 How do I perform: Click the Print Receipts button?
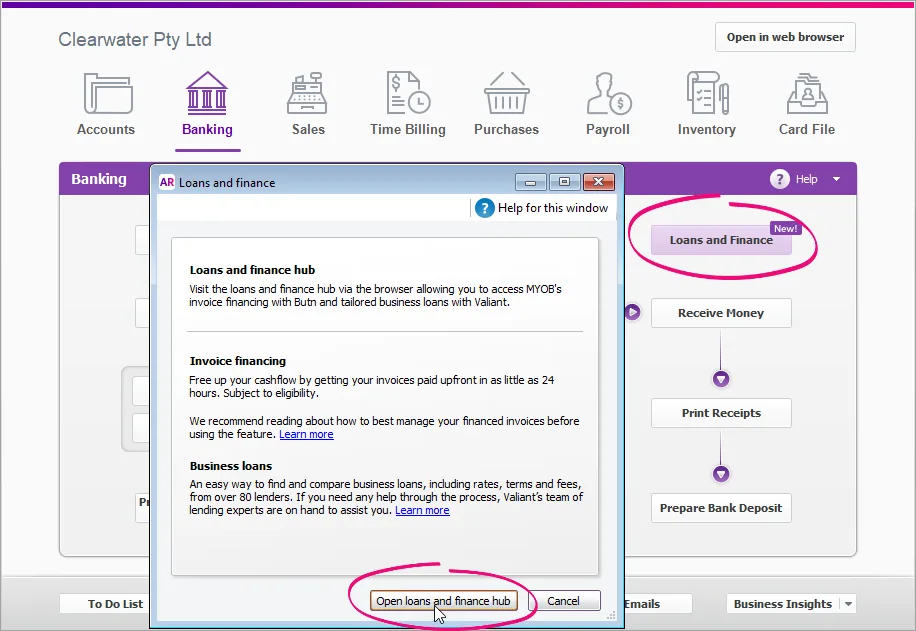click(x=721, y=413)
